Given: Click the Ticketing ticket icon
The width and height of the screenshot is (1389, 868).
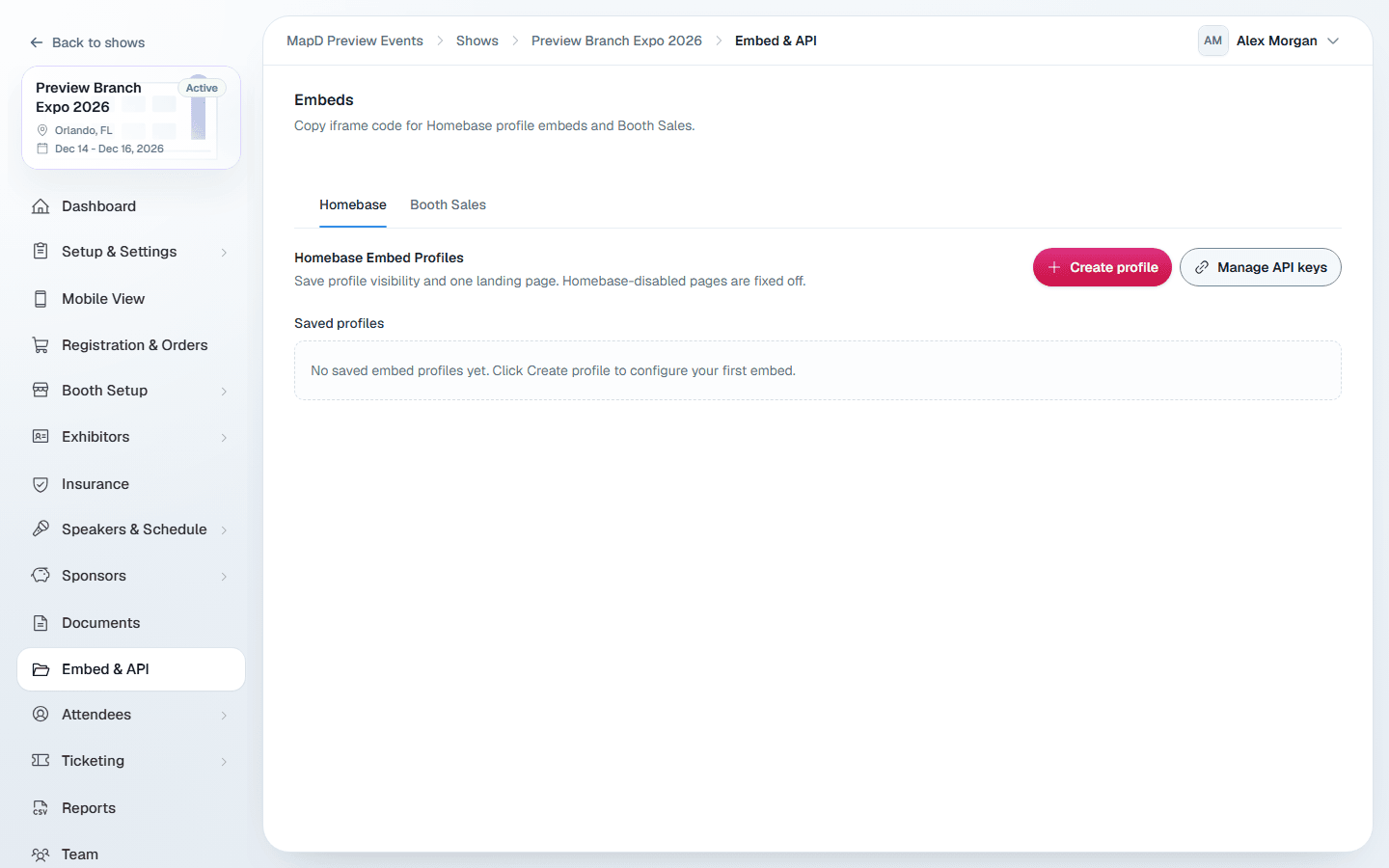Looking at the screenshot, I should tap(41, 761).
